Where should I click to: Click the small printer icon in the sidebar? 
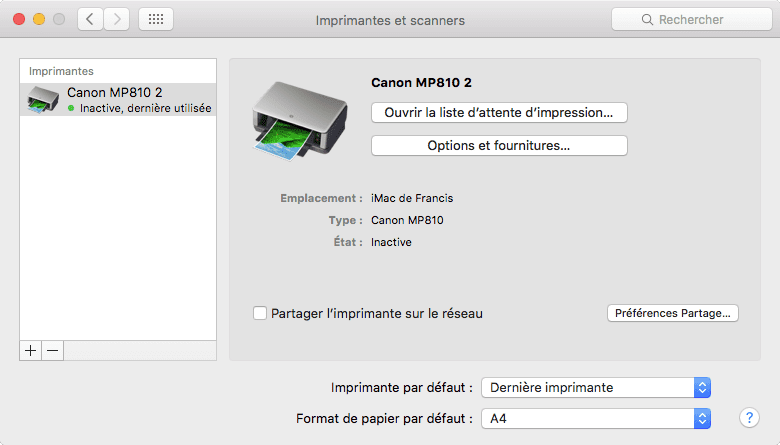pos(43,99)
